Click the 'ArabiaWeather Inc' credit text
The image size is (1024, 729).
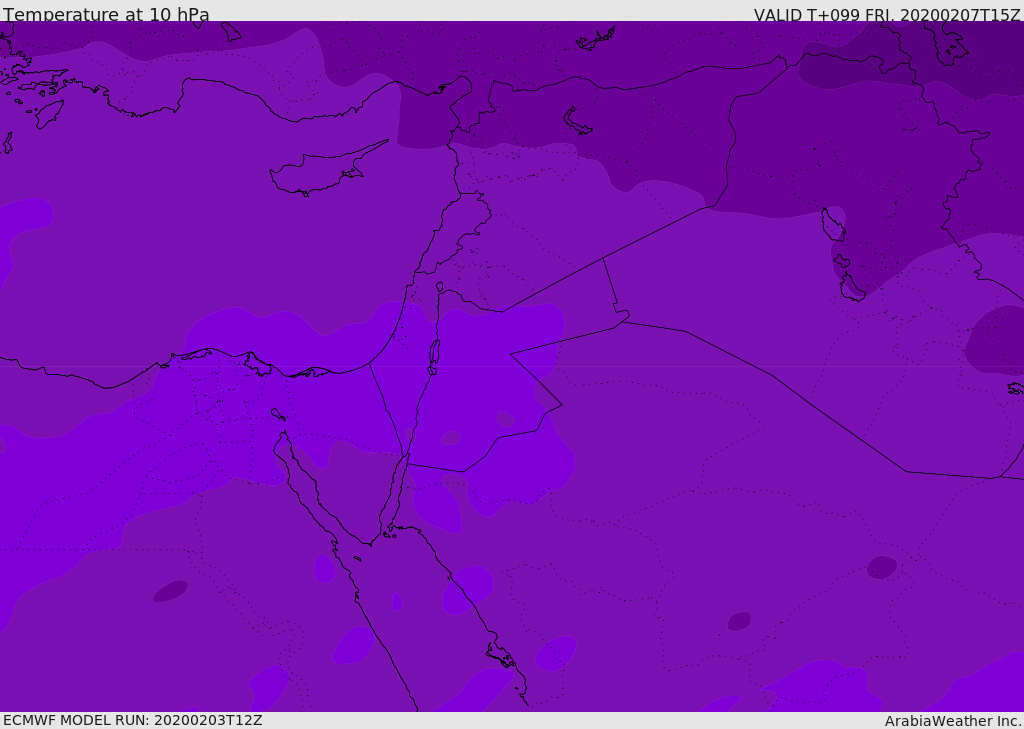click(953, 721)
